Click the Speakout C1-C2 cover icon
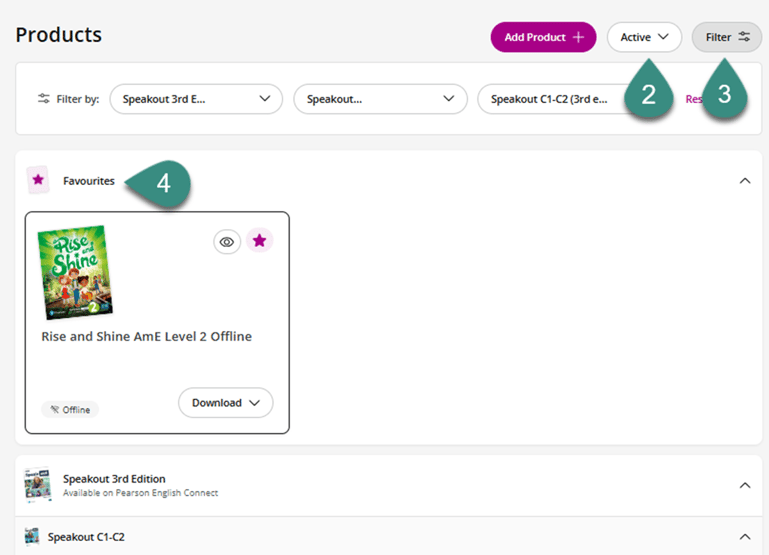 pos(32,537)
